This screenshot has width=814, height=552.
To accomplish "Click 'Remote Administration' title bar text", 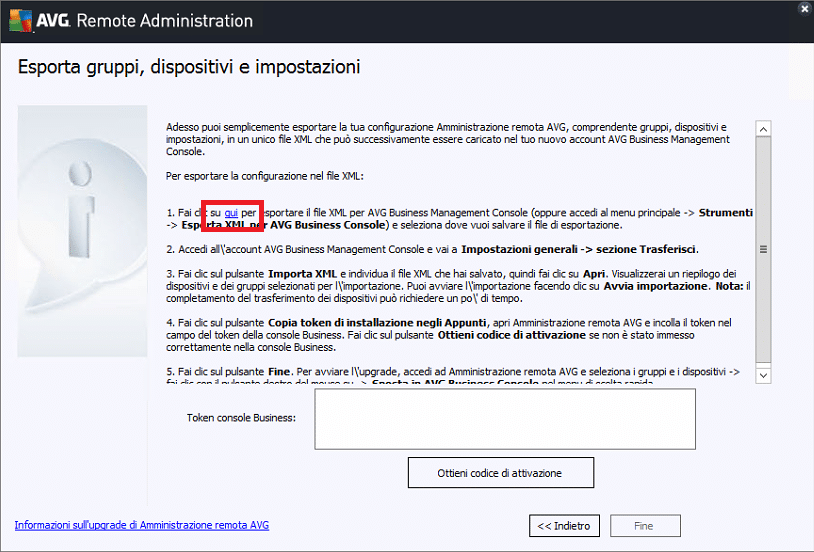I will coord(164,20).
